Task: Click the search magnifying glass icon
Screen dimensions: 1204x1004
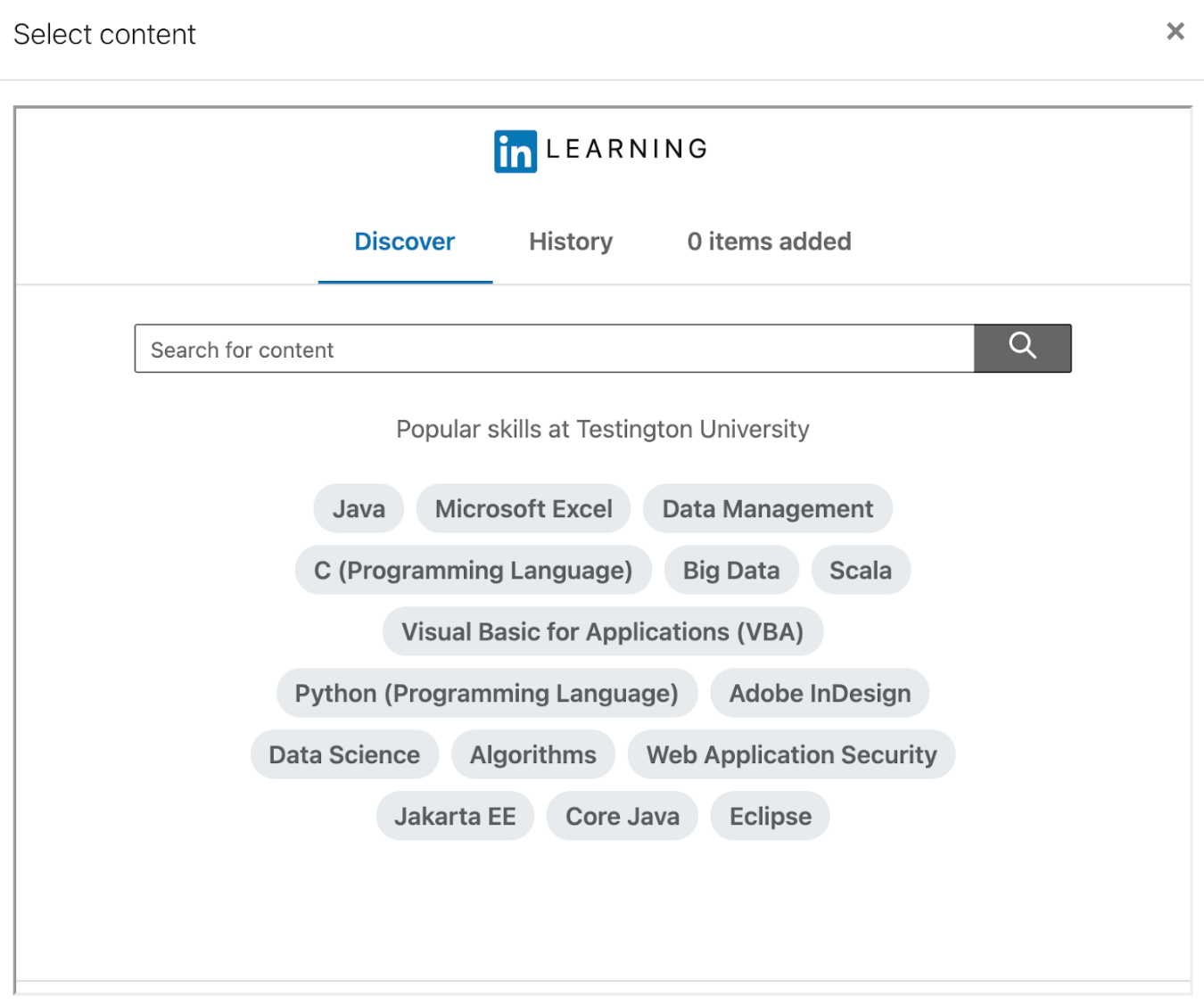Action: point(1022,348)
